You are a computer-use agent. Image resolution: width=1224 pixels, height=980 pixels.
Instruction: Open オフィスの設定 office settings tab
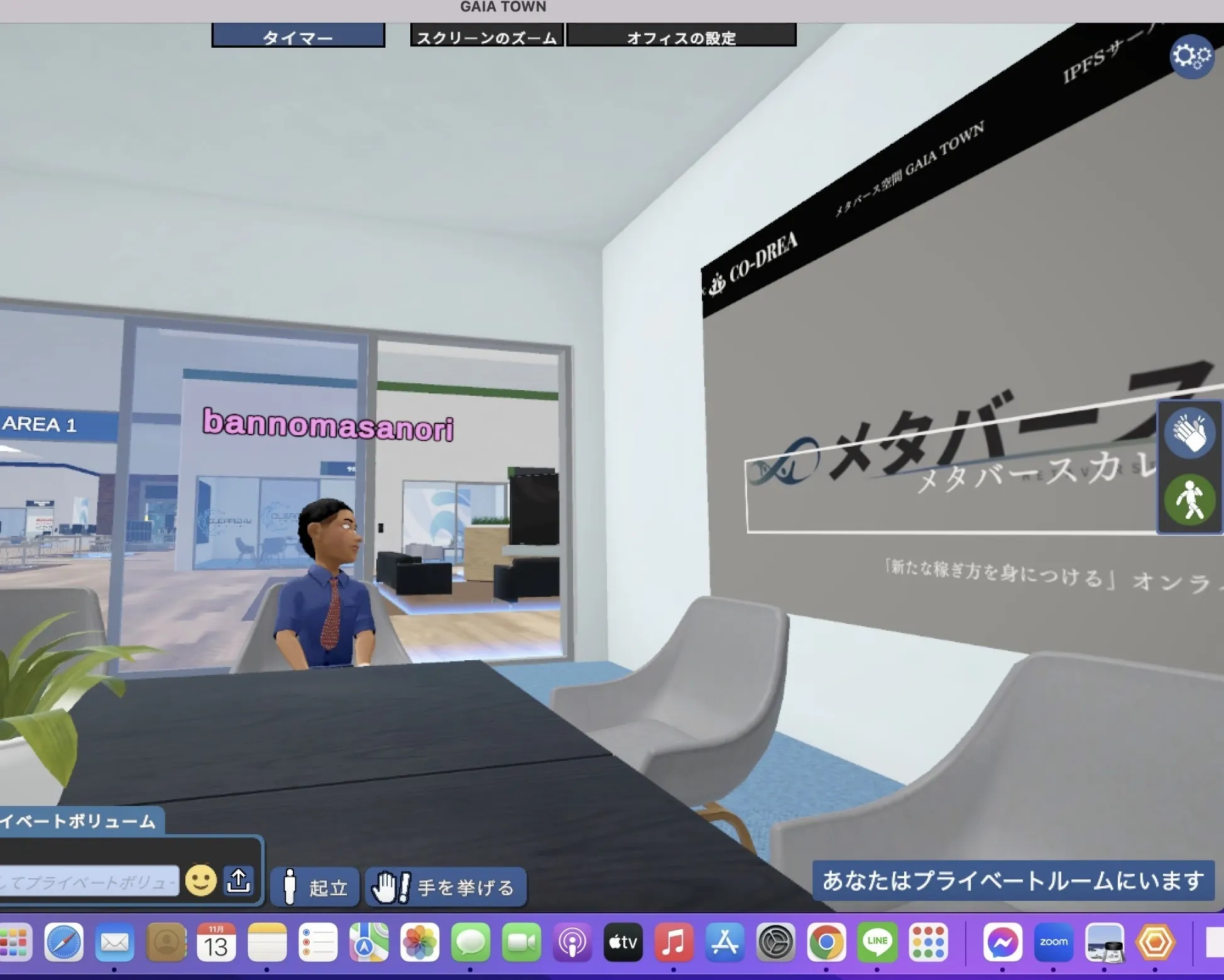681,36
